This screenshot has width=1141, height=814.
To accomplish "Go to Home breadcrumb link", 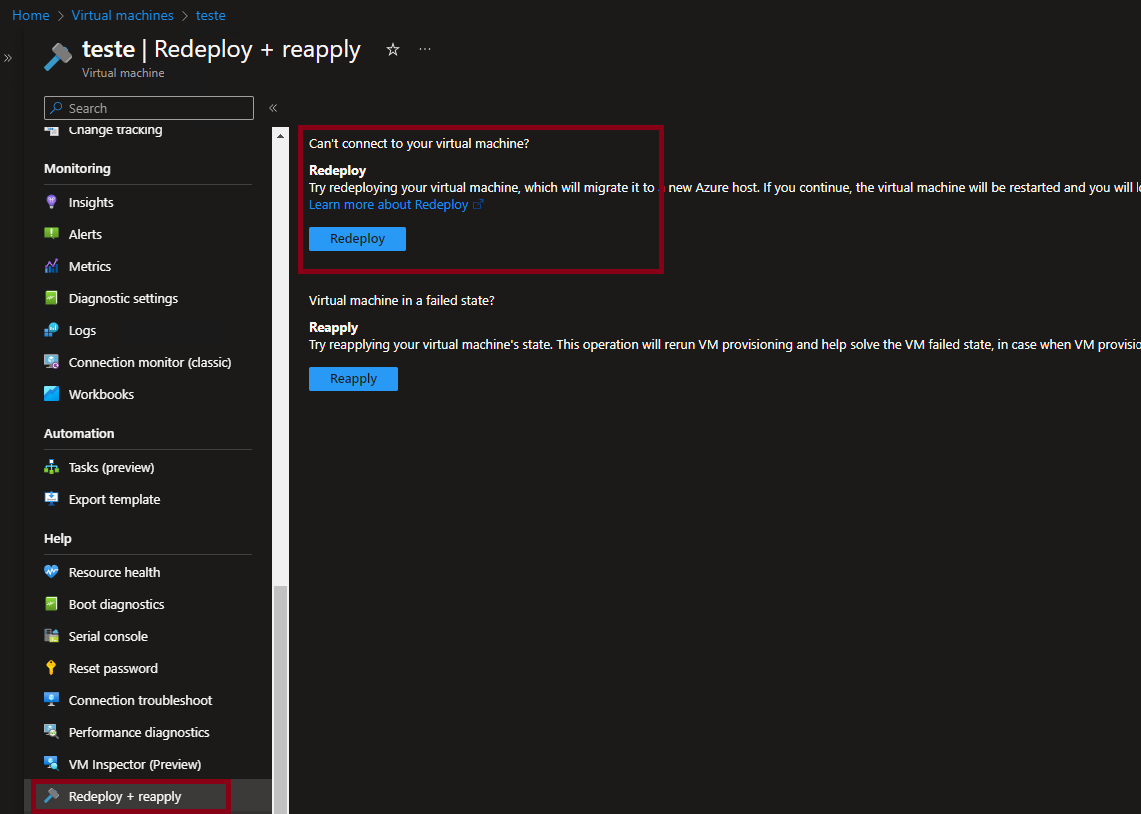I will pos(31,15).
